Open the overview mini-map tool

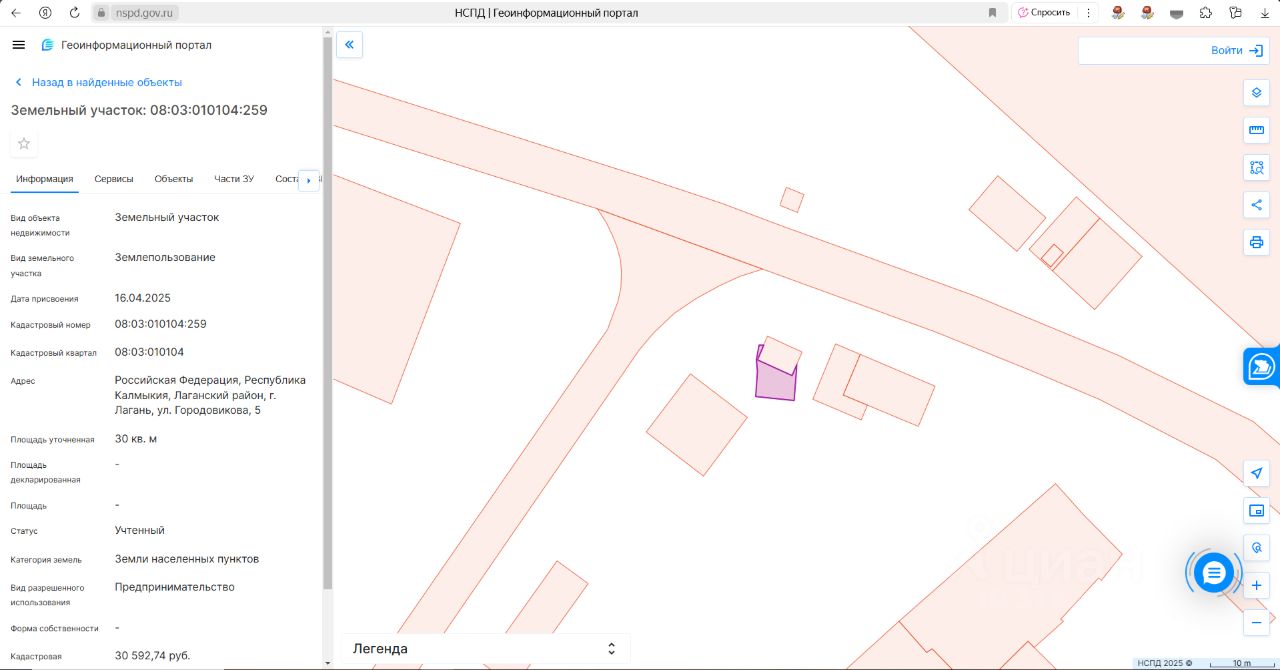(1256, 511)
